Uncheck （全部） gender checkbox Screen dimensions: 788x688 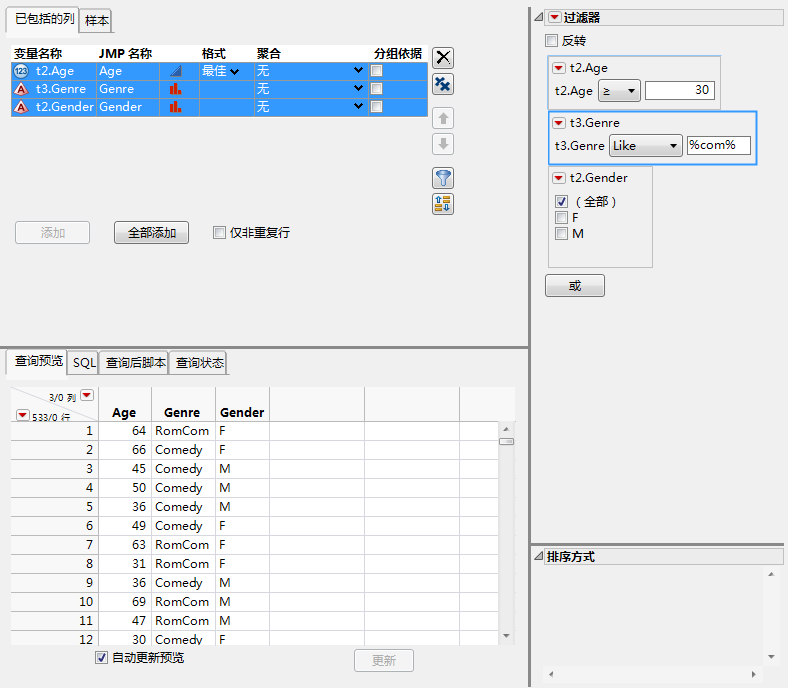(561, 202)
